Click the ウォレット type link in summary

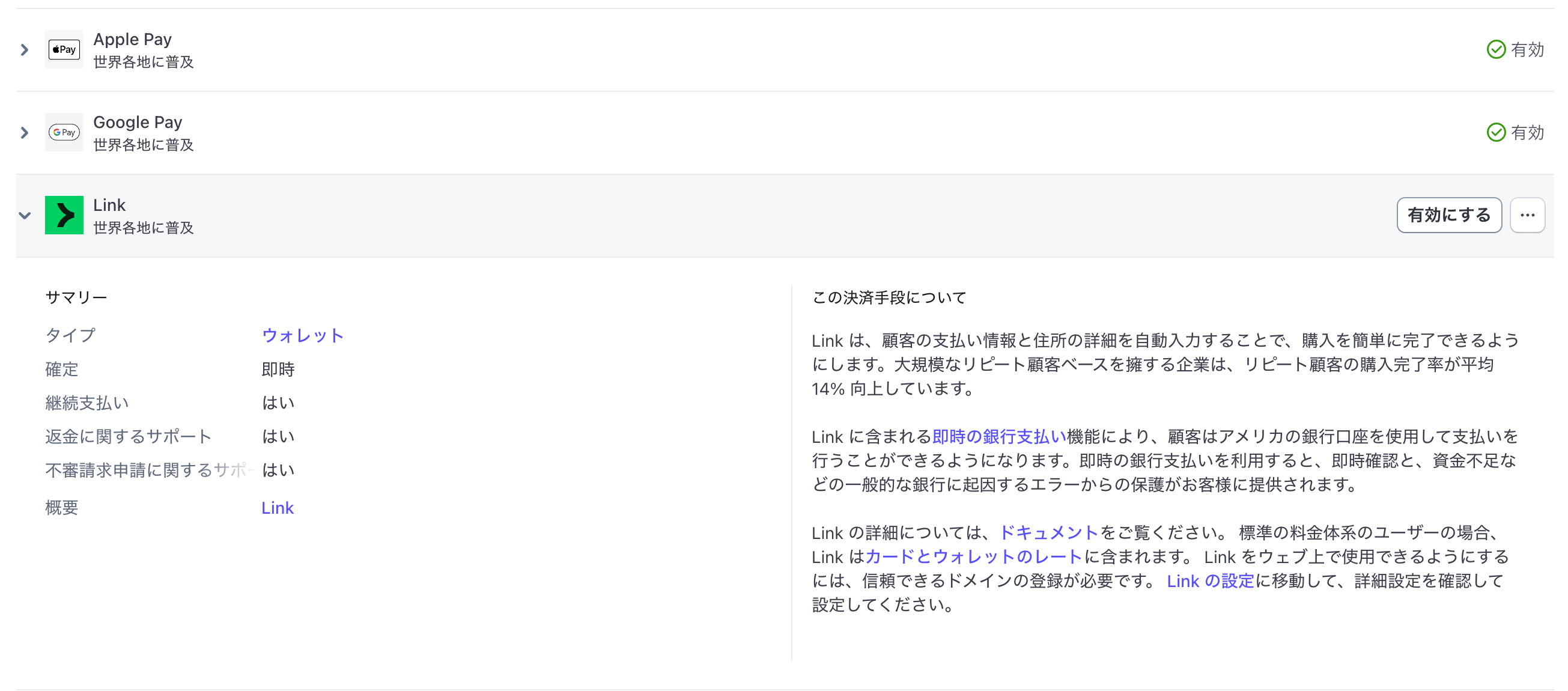(x=303, y=335)
